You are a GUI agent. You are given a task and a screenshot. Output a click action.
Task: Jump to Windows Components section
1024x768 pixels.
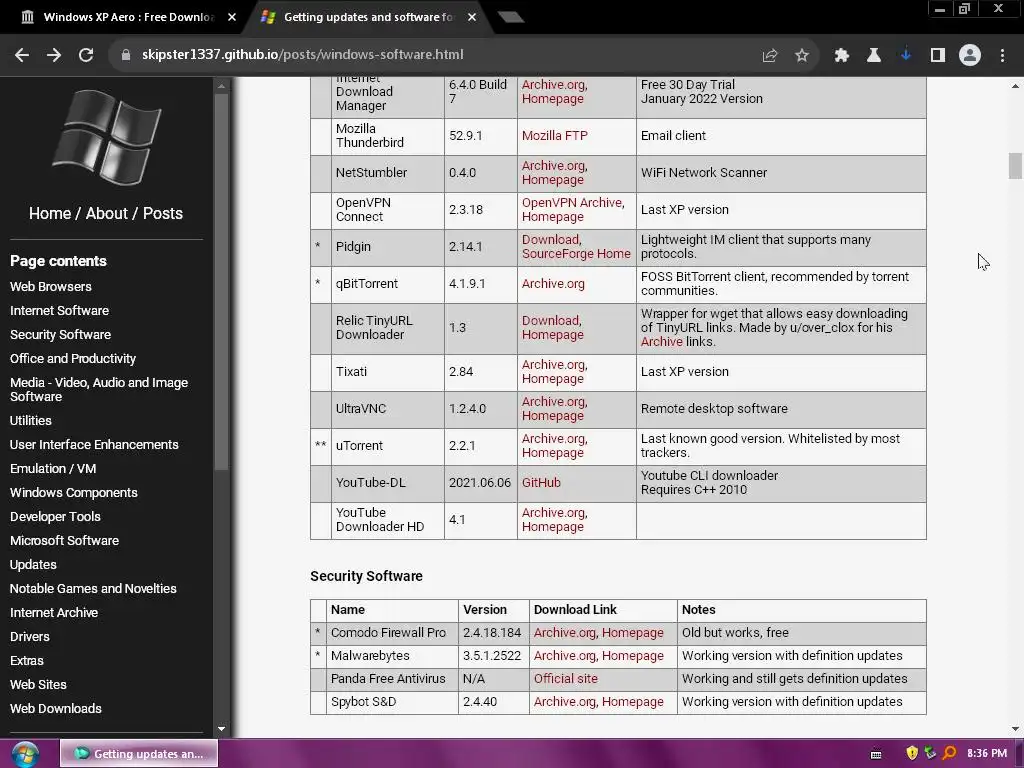click(74, 493)
